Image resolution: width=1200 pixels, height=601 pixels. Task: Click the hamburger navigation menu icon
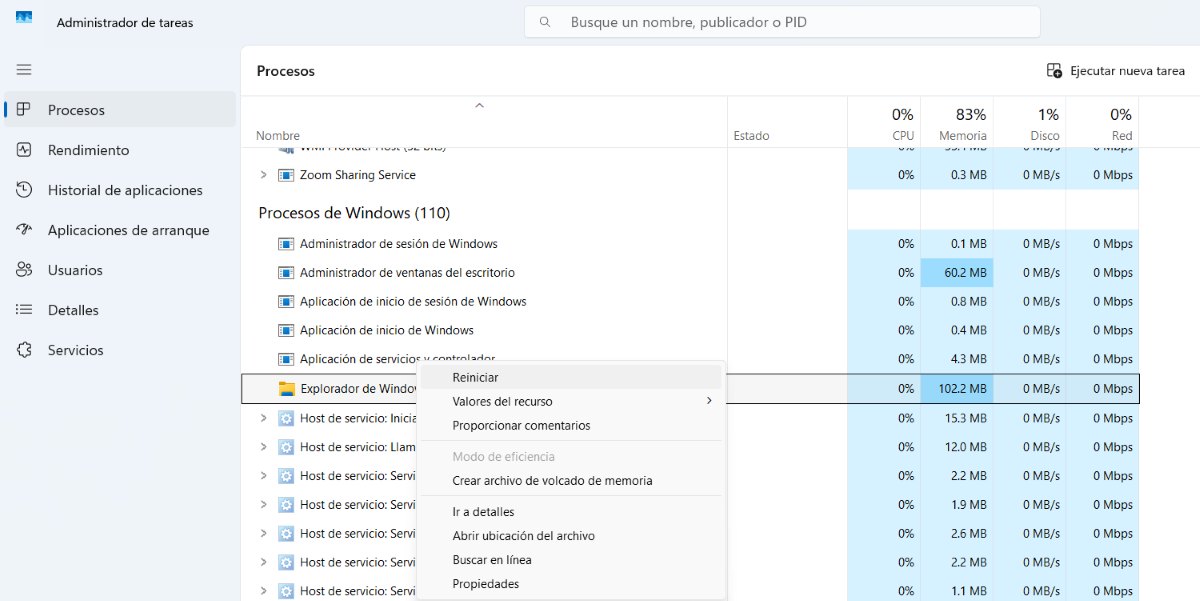point(24,70)
